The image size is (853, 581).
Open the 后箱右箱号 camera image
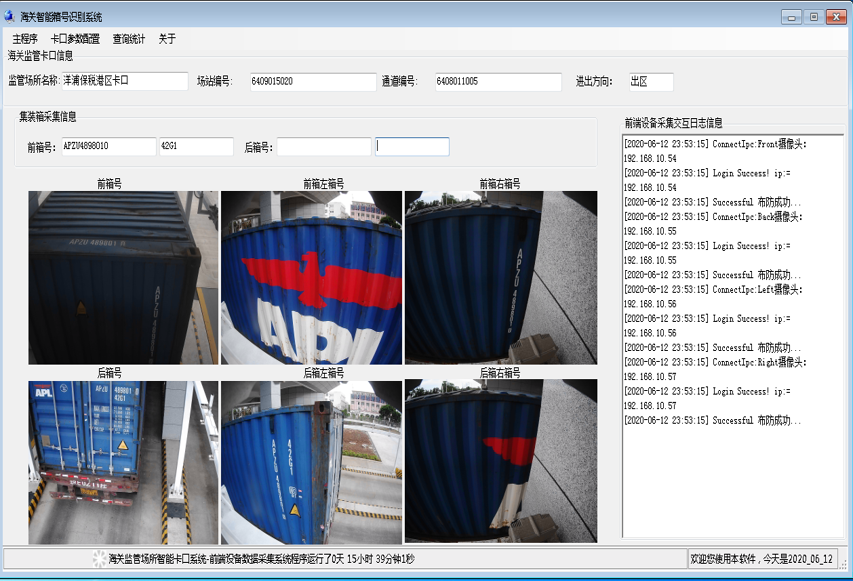[x=501, y=461]
